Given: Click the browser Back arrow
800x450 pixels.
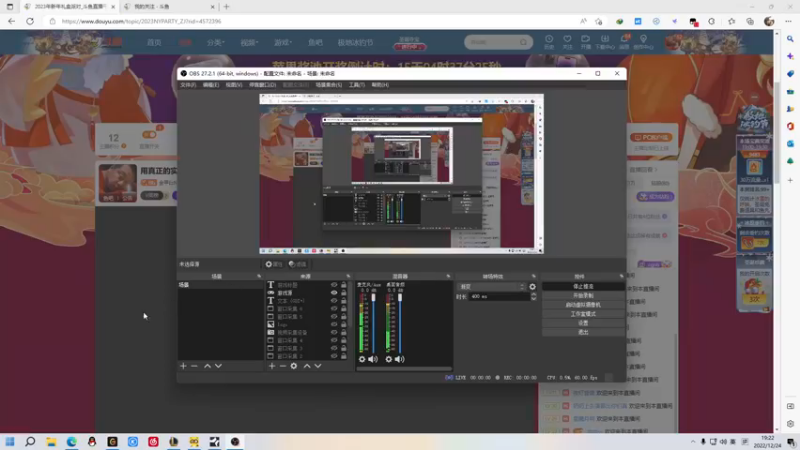Looking at the screenshot, I should coord(12,21).
